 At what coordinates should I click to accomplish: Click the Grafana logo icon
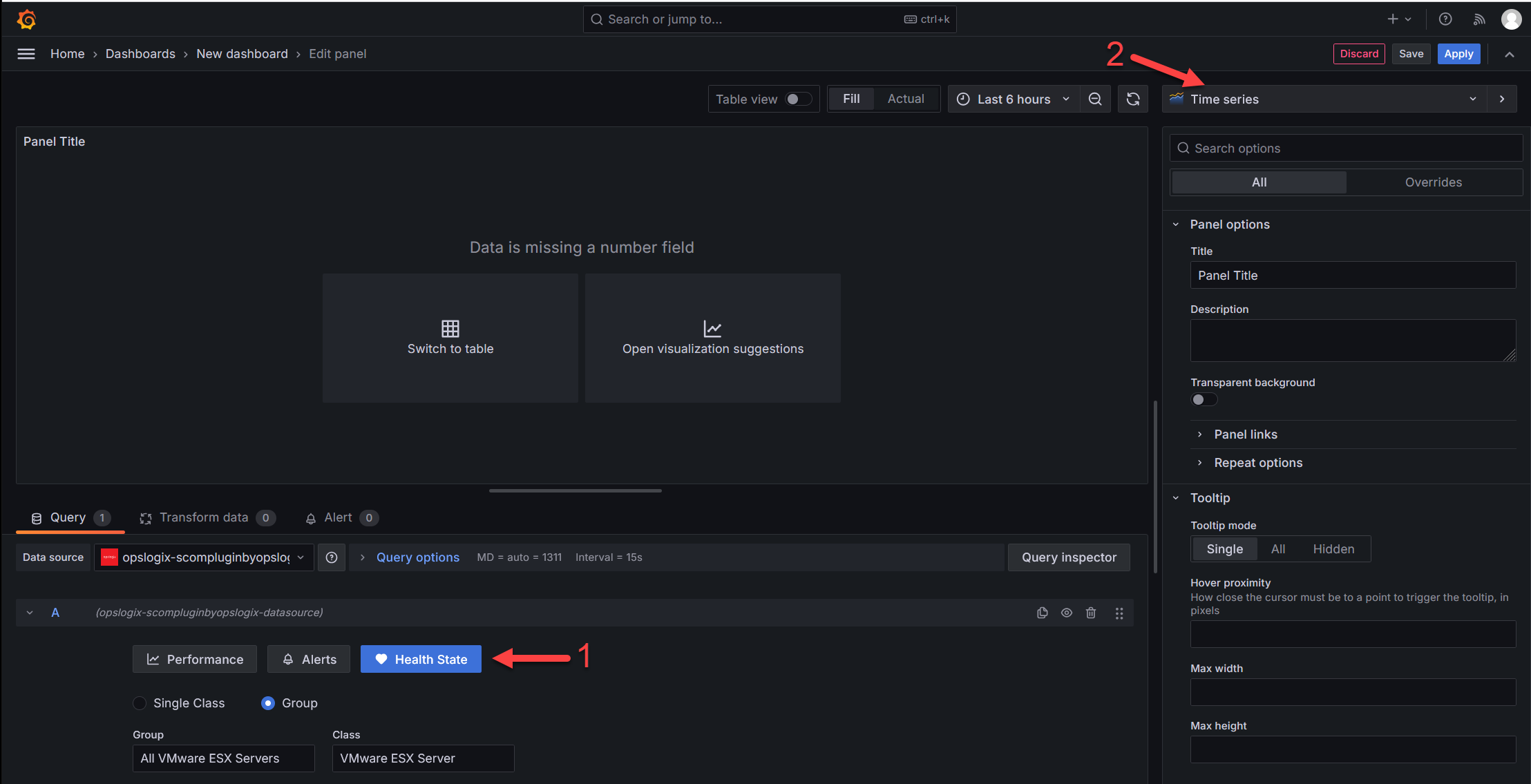[x=26, y=19]
